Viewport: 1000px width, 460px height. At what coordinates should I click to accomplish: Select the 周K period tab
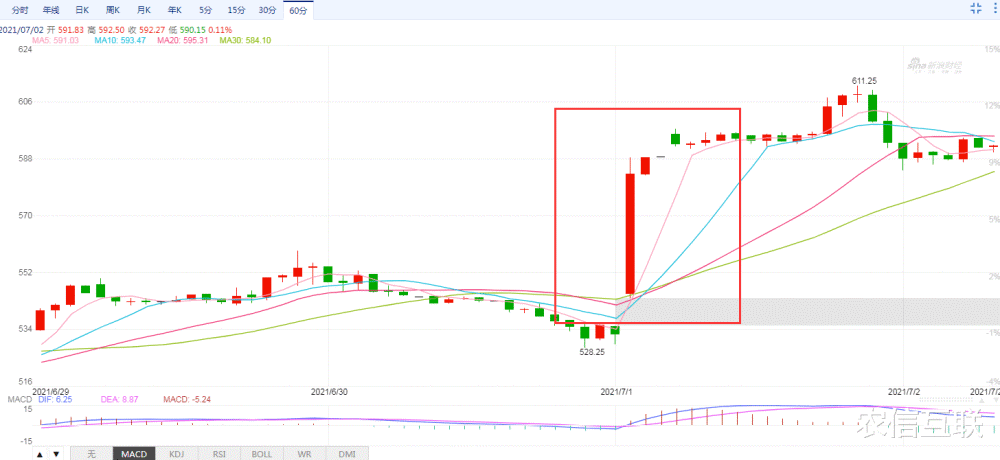click(113, 10)
